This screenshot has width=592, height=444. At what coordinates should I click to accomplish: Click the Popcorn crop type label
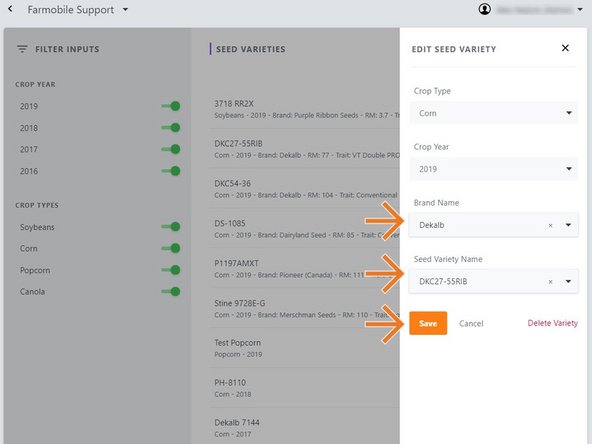click(x=35, y=270)
